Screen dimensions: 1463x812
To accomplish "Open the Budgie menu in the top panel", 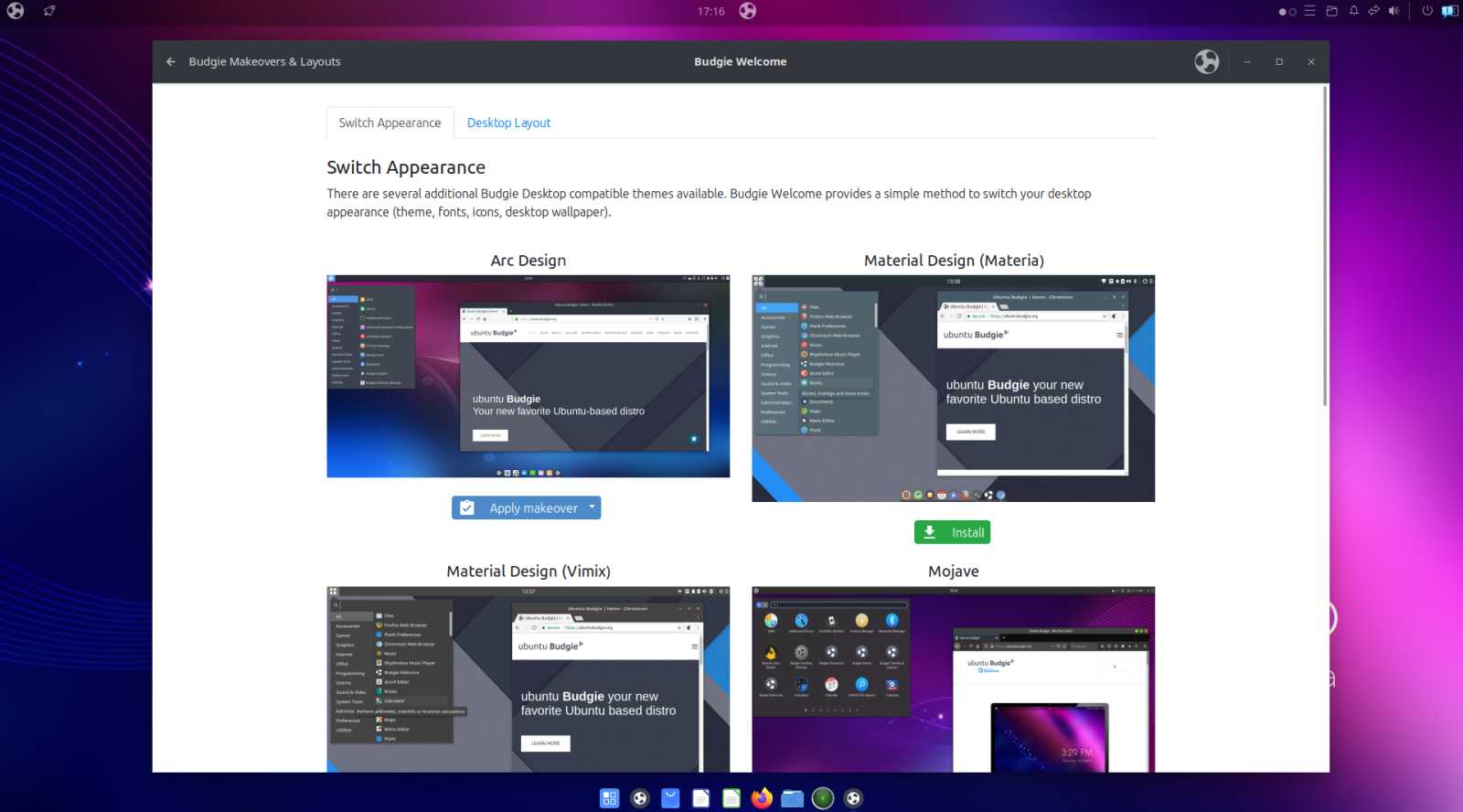I will click(16, 11).
